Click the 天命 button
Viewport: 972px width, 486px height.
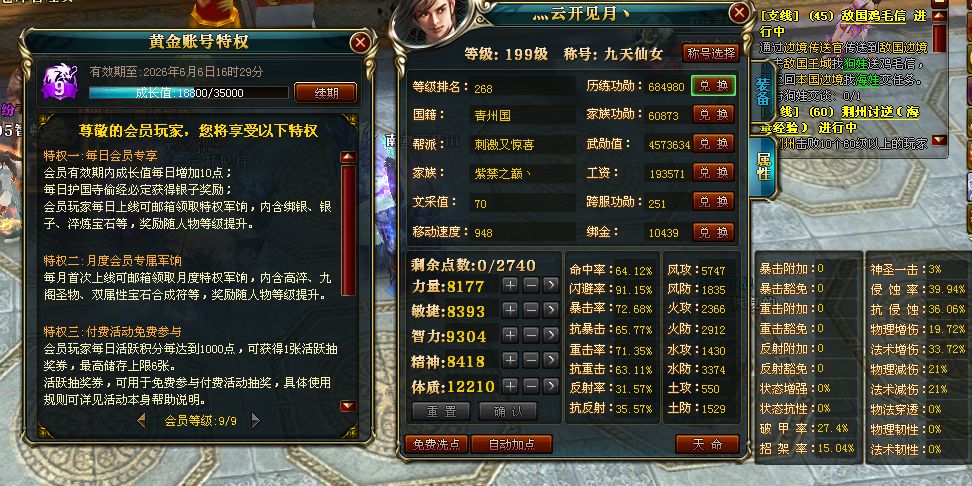(x=707, y=444)
